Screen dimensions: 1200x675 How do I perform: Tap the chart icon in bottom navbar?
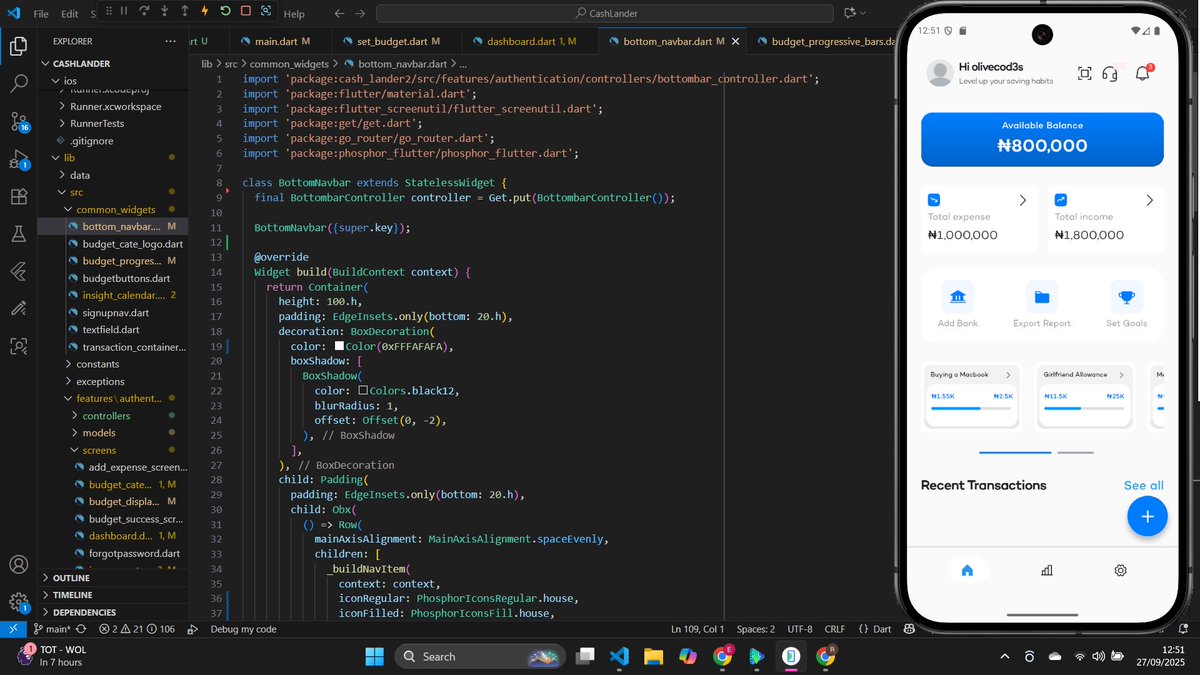1046,570
